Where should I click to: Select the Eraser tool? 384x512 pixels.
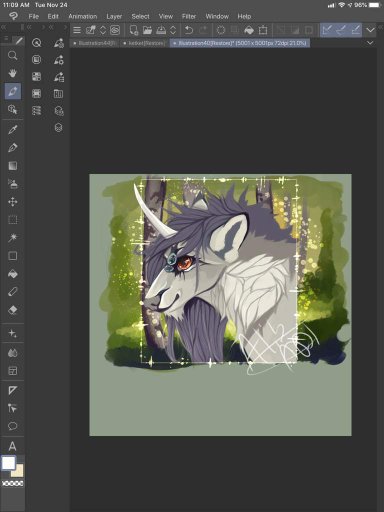click(13, 310)
